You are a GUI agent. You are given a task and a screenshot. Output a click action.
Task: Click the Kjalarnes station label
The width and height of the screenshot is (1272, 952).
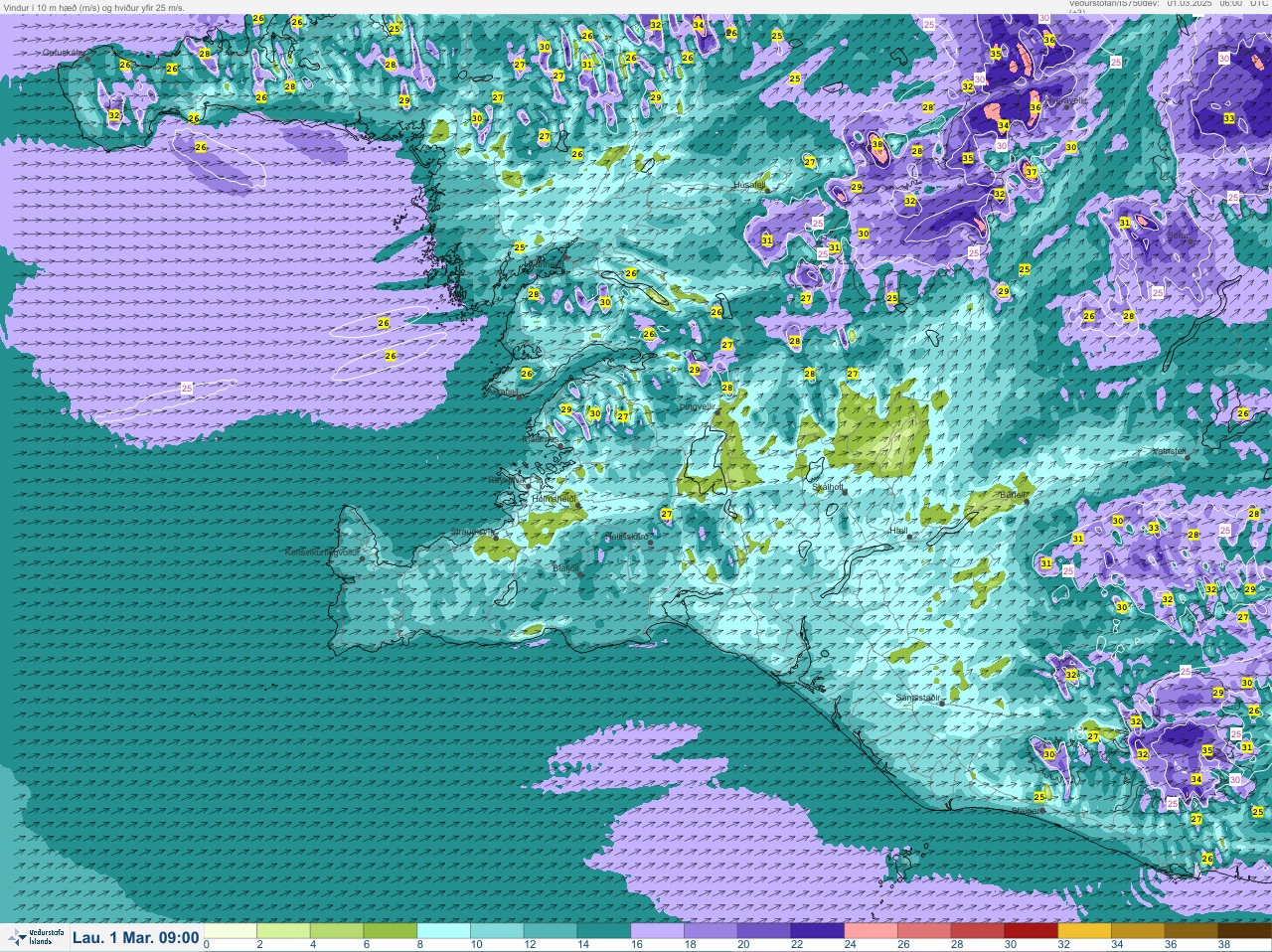[x=542, y=438]
